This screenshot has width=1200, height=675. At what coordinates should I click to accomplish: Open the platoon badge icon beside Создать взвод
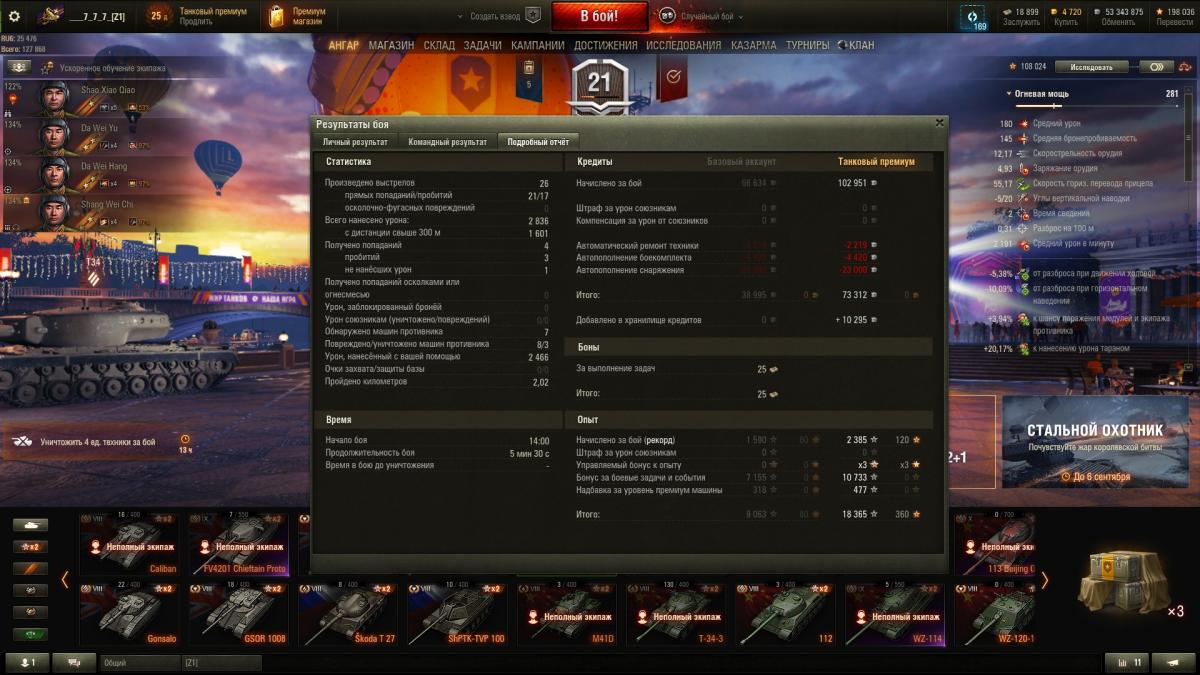coord(533,16)
